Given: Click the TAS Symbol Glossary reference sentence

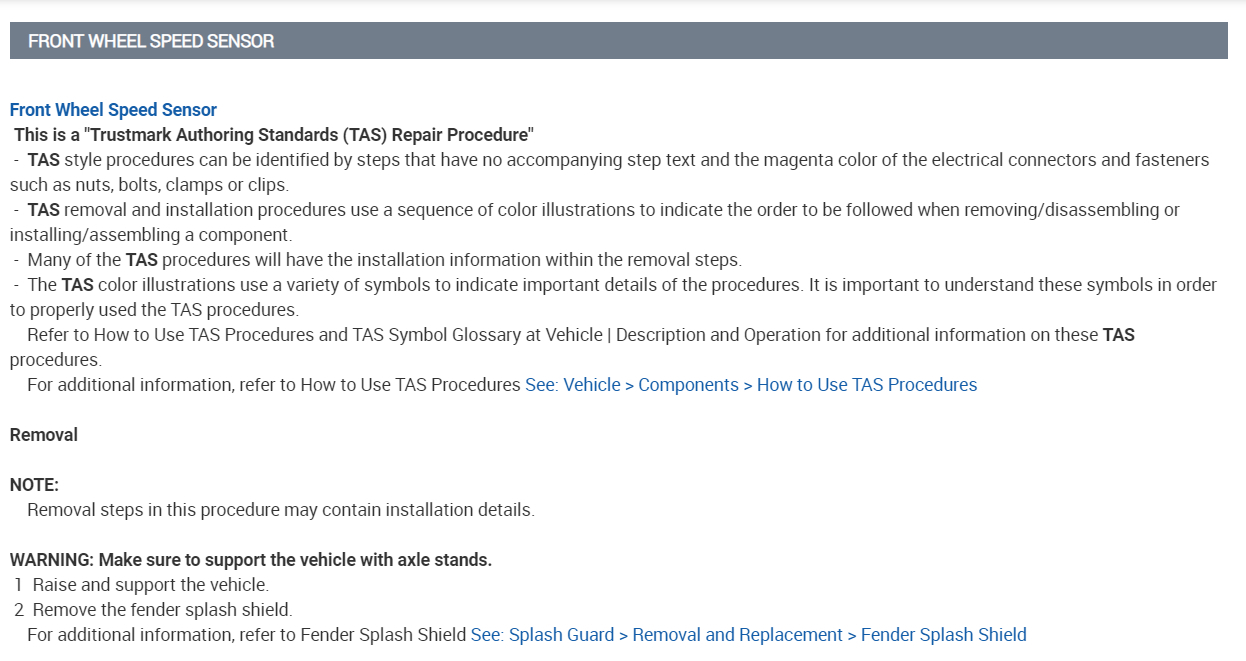Looking at the screenshot, I should pos(580,335).
